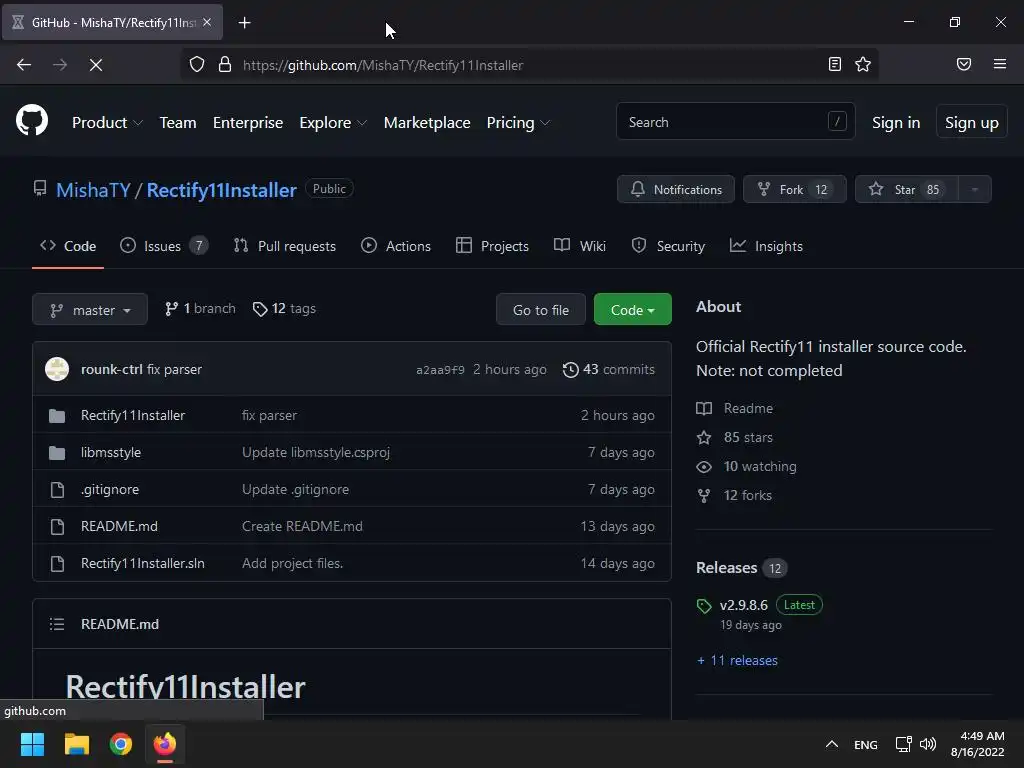Switch to the Actions tab
The height and width of the screenshot is (768, 1024).
396,246
